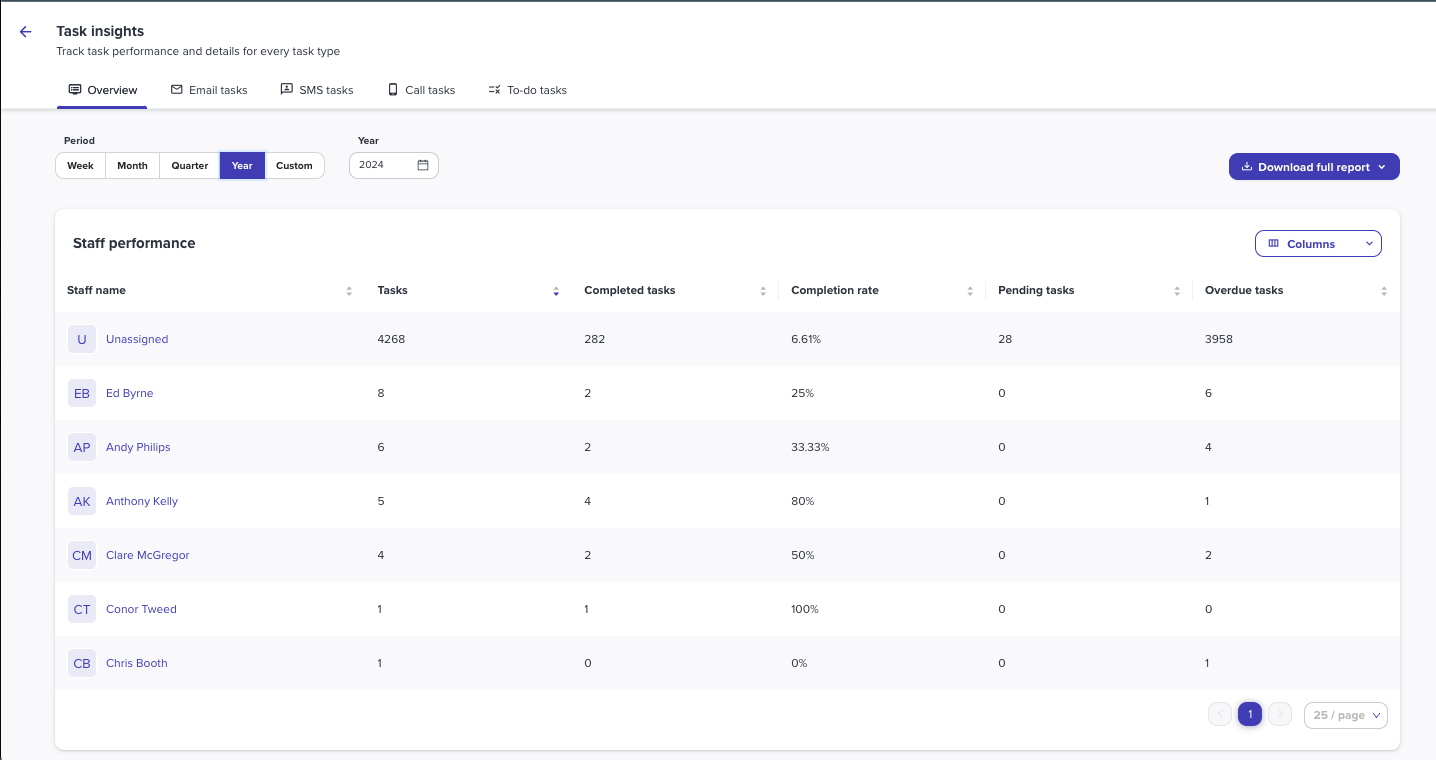1436x760 pixels.
Task: Sort by Overdue tasks column arrows
Action: [x=1384, y=291]
